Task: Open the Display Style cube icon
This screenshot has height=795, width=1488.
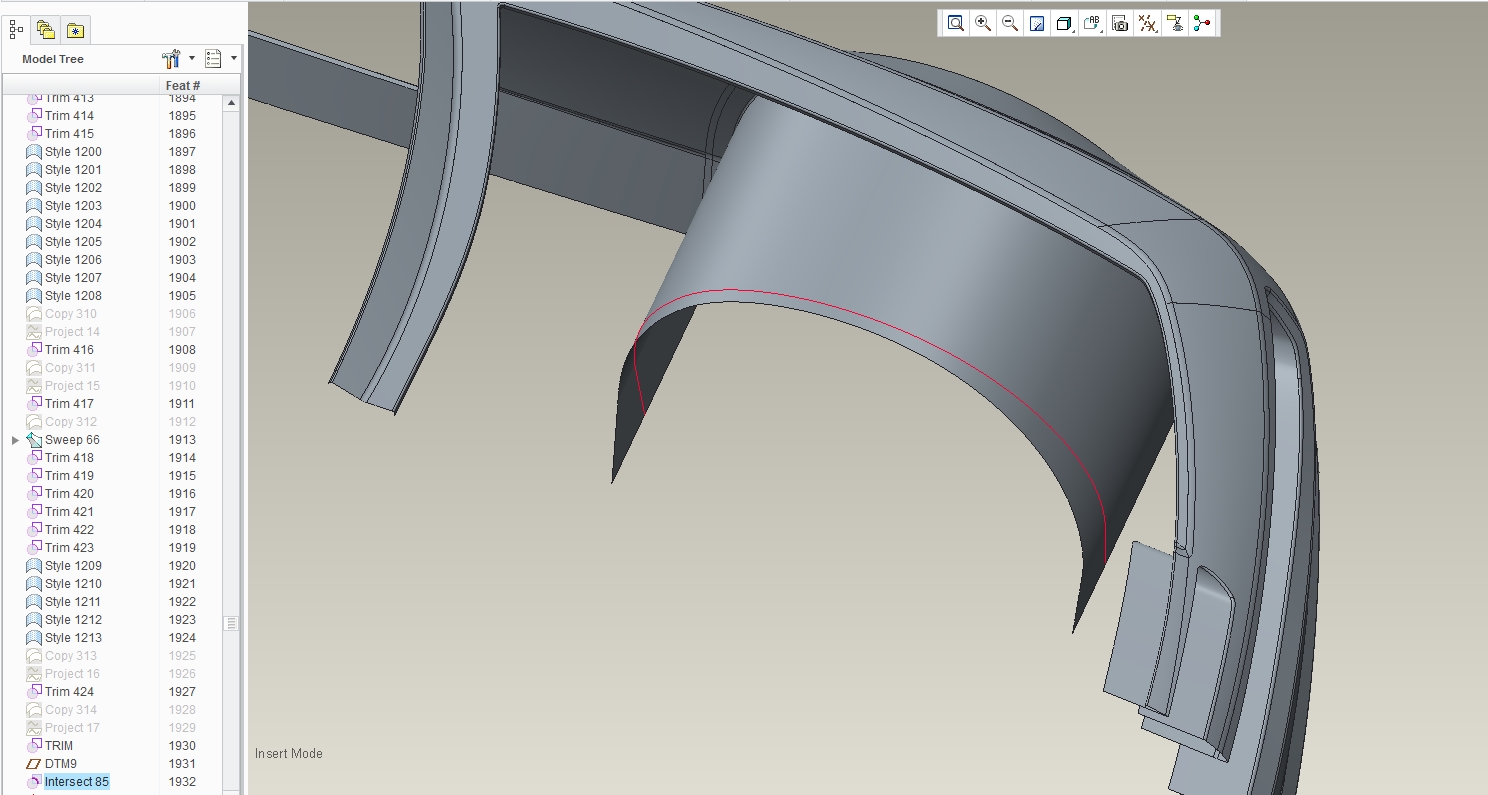Action: pos(1064,23)
